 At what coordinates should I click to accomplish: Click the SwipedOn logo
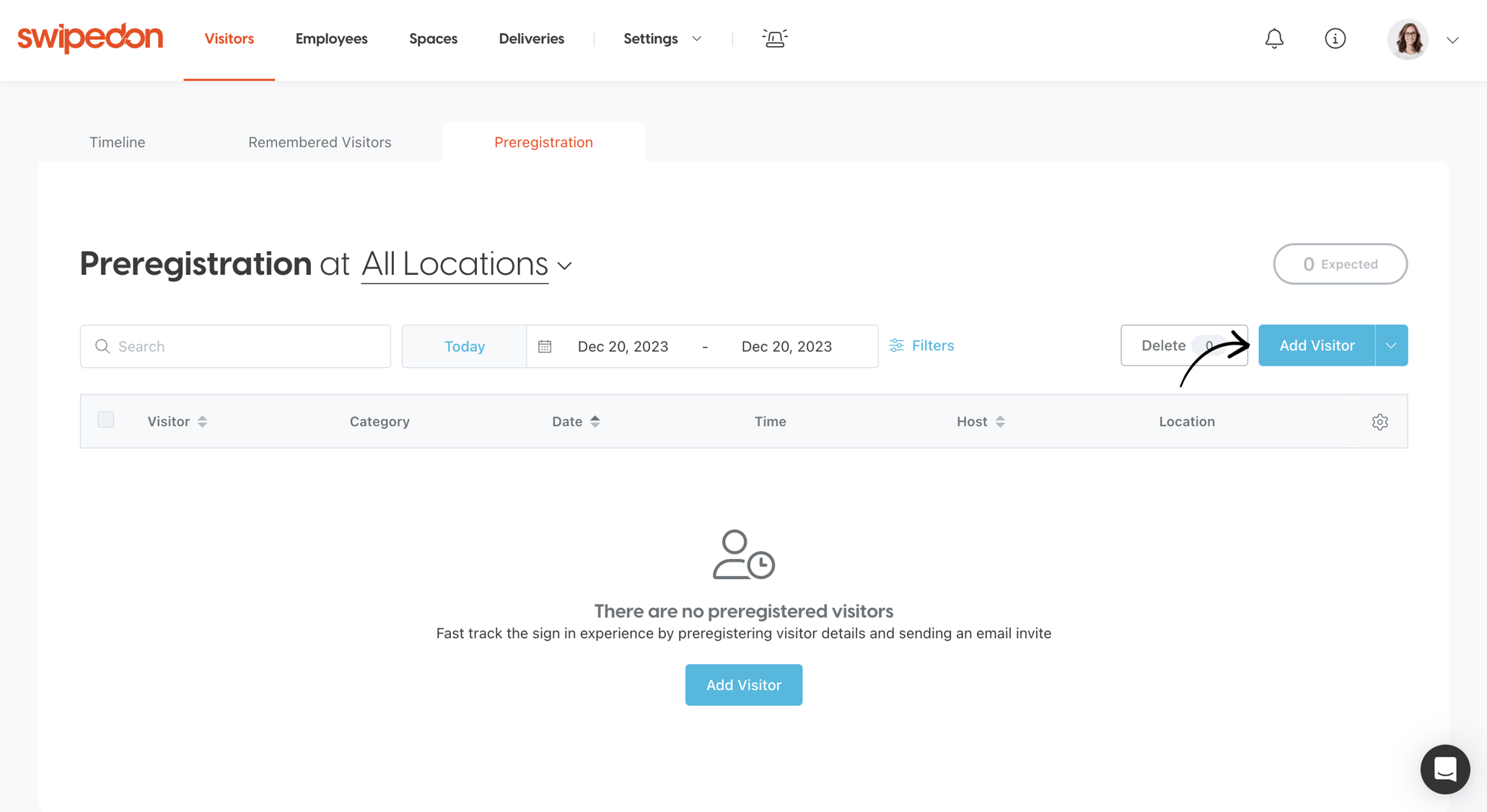(89, 37)
